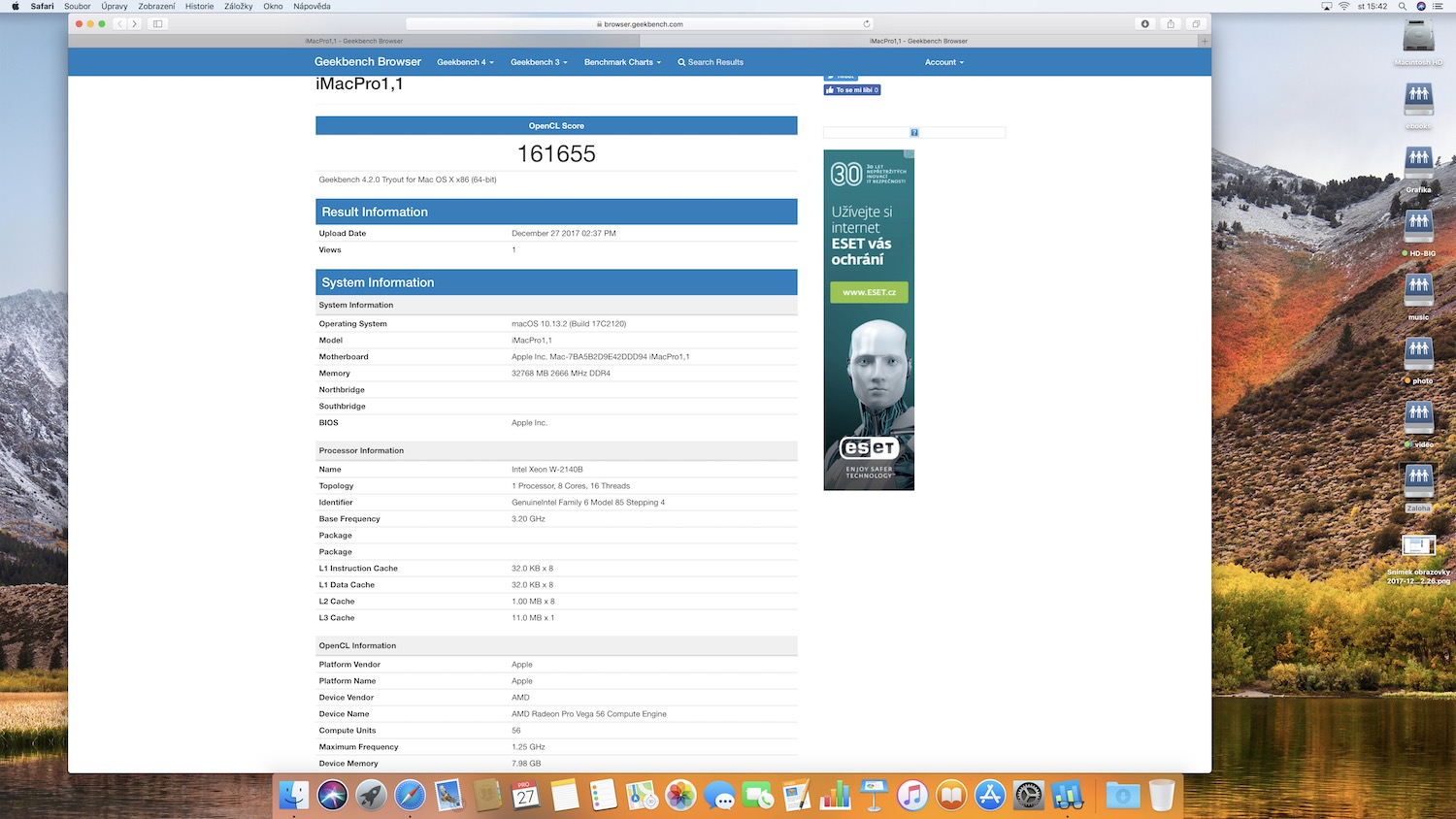The width and height of the screenshot is (1456, 819).
Task: Go to Geekbench Browser home
Action: 368,62
